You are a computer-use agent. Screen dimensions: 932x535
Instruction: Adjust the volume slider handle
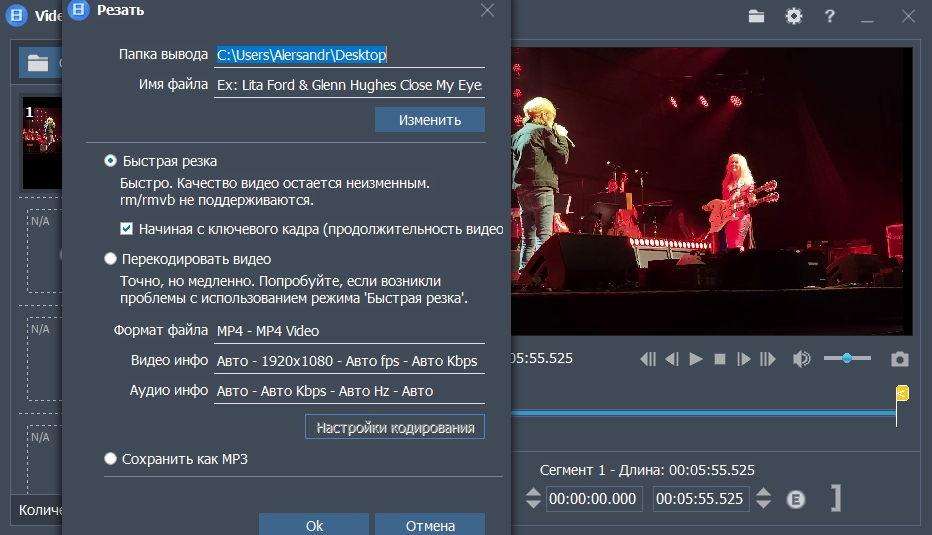pyautogui.click(x=847, y=358)
